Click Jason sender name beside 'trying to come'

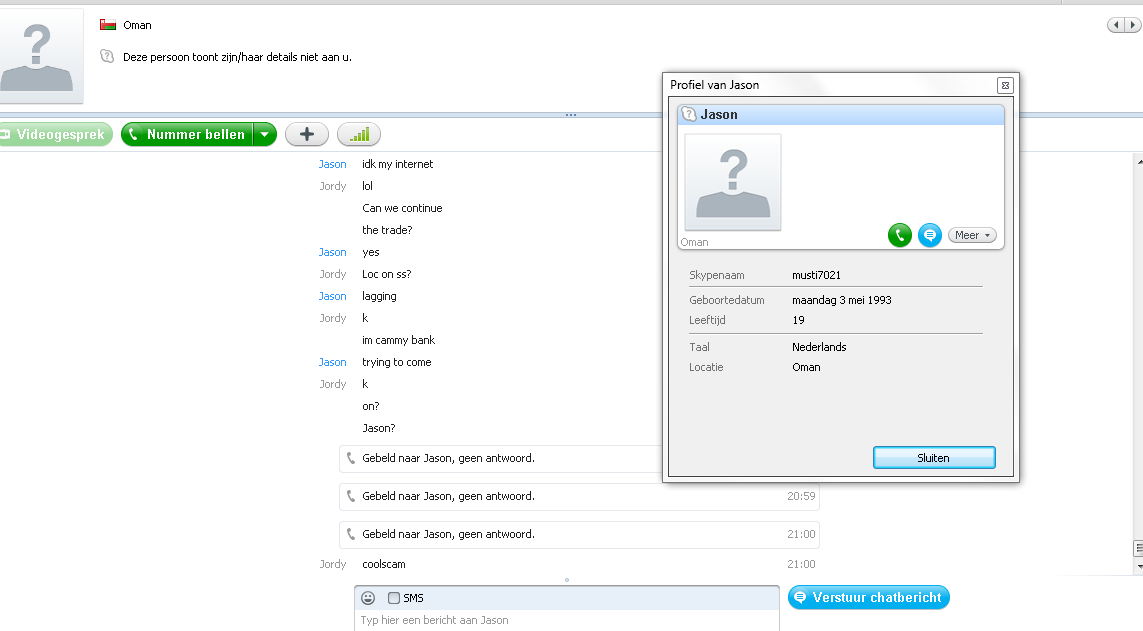pos(332,362)
